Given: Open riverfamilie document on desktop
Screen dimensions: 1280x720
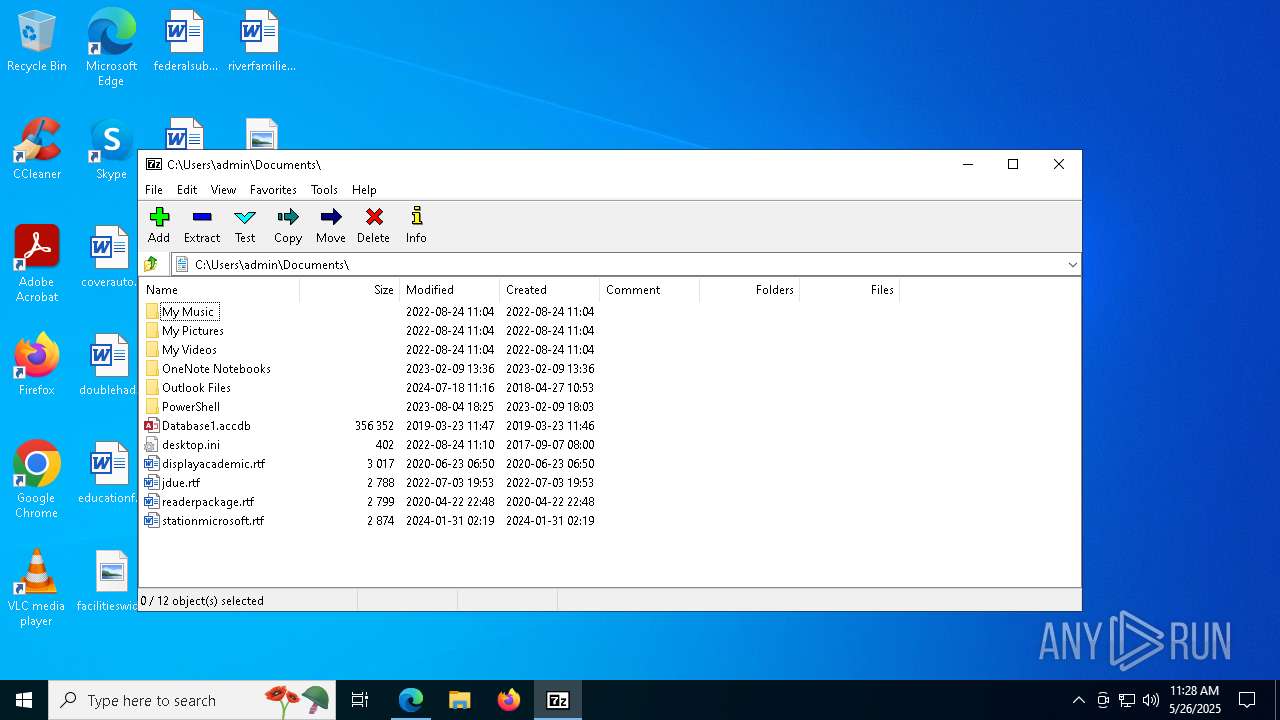Looking at the screenshot, I should click(x=261, y=42).
